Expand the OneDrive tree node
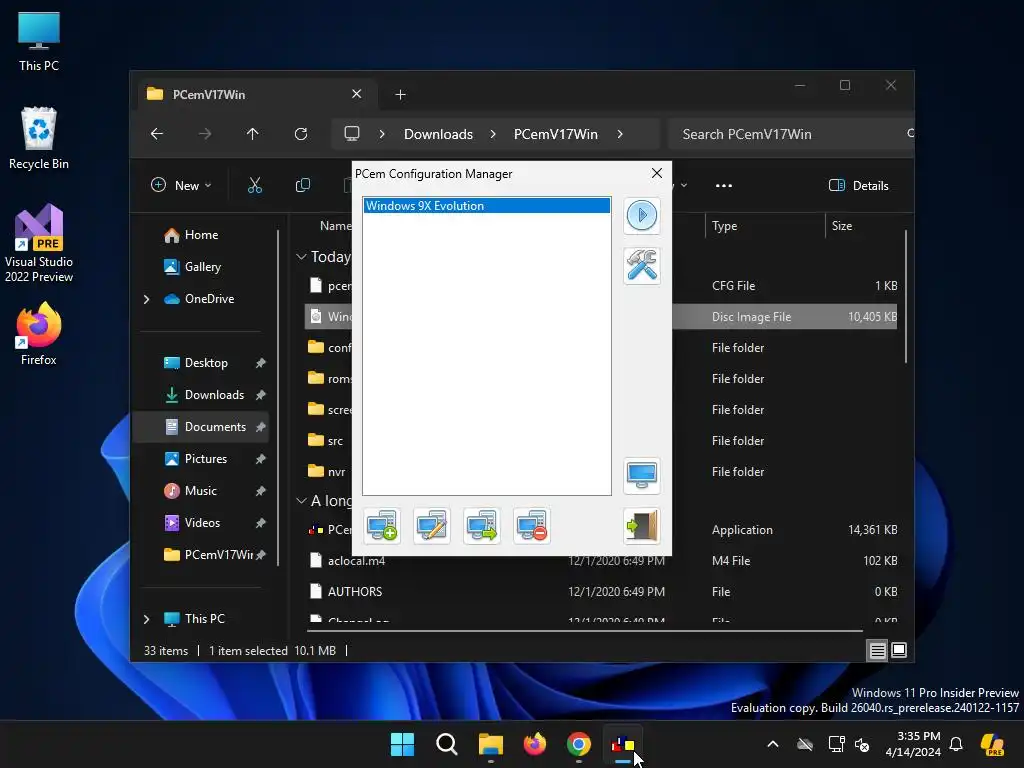The height and width of the screenshot is (768, 1024). pyautogui.click(x=146, y=299)
